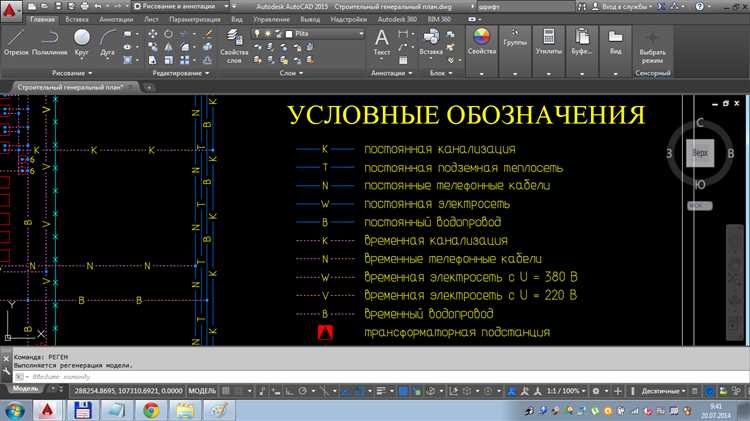Click the table icon in Аннотации panel

click(x=403, y=60)
